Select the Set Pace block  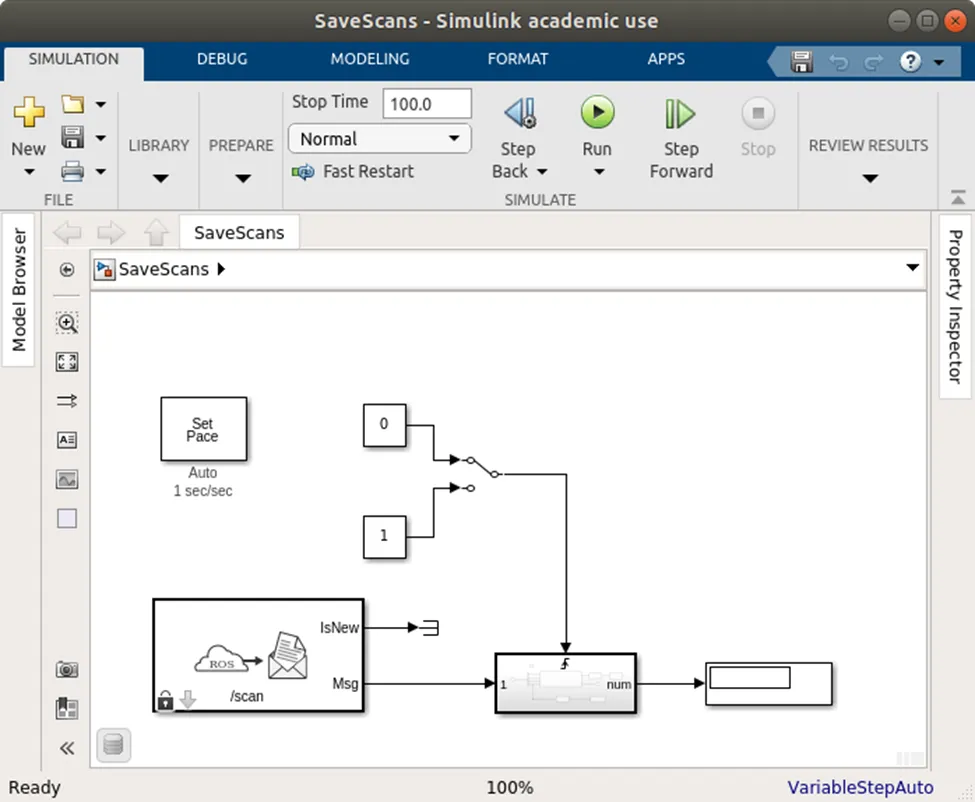pos(203,429)
